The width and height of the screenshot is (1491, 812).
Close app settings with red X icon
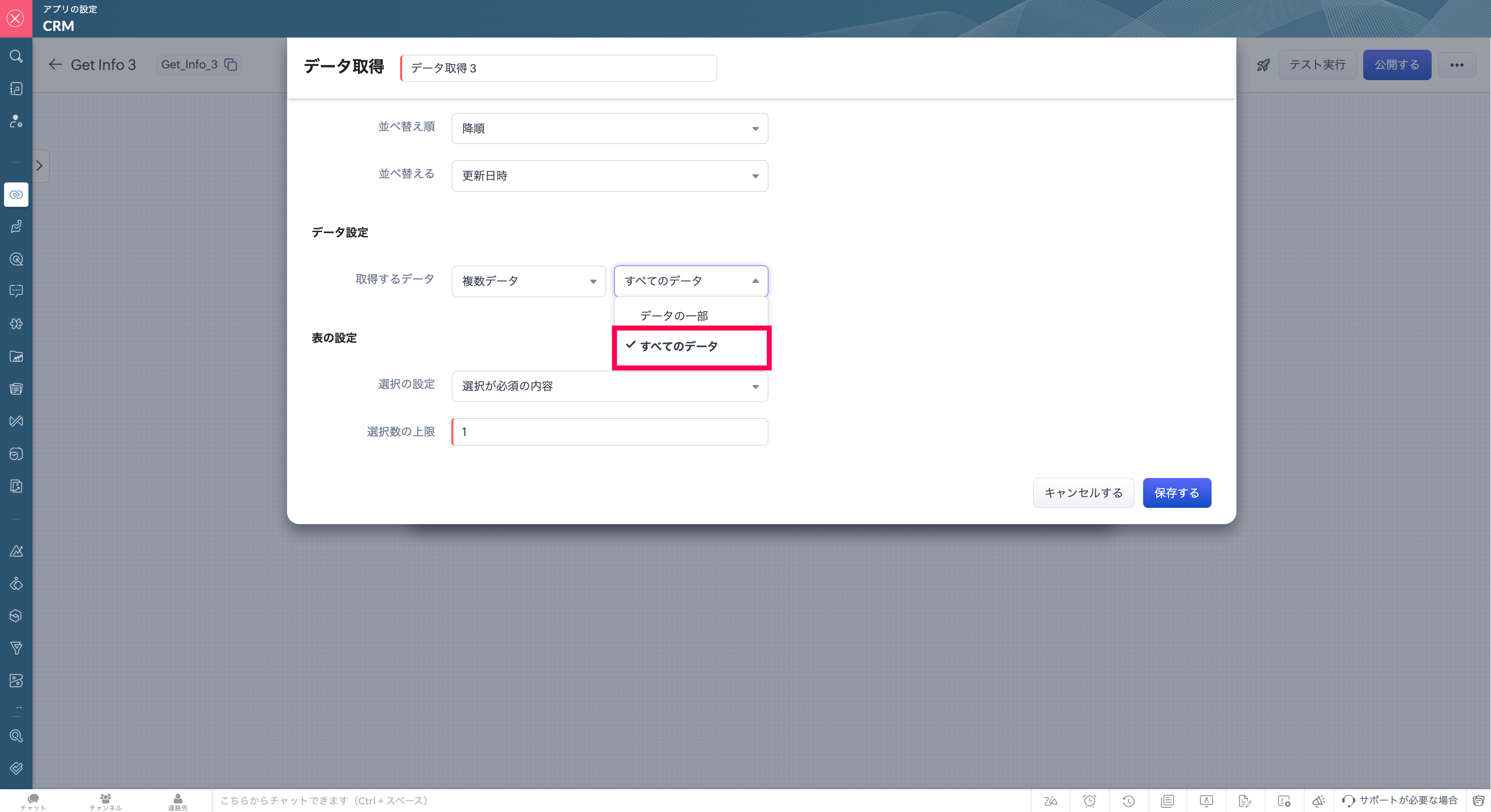point(16,19)
